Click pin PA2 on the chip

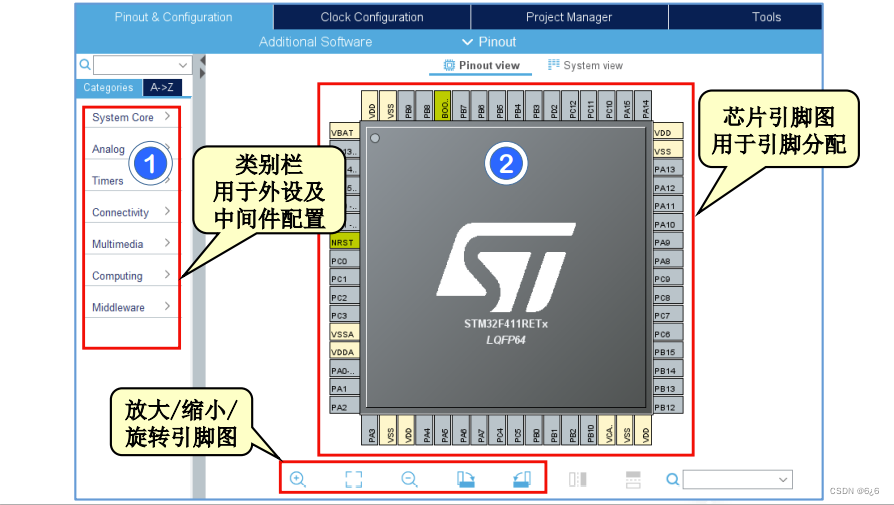tap(344, 407)
